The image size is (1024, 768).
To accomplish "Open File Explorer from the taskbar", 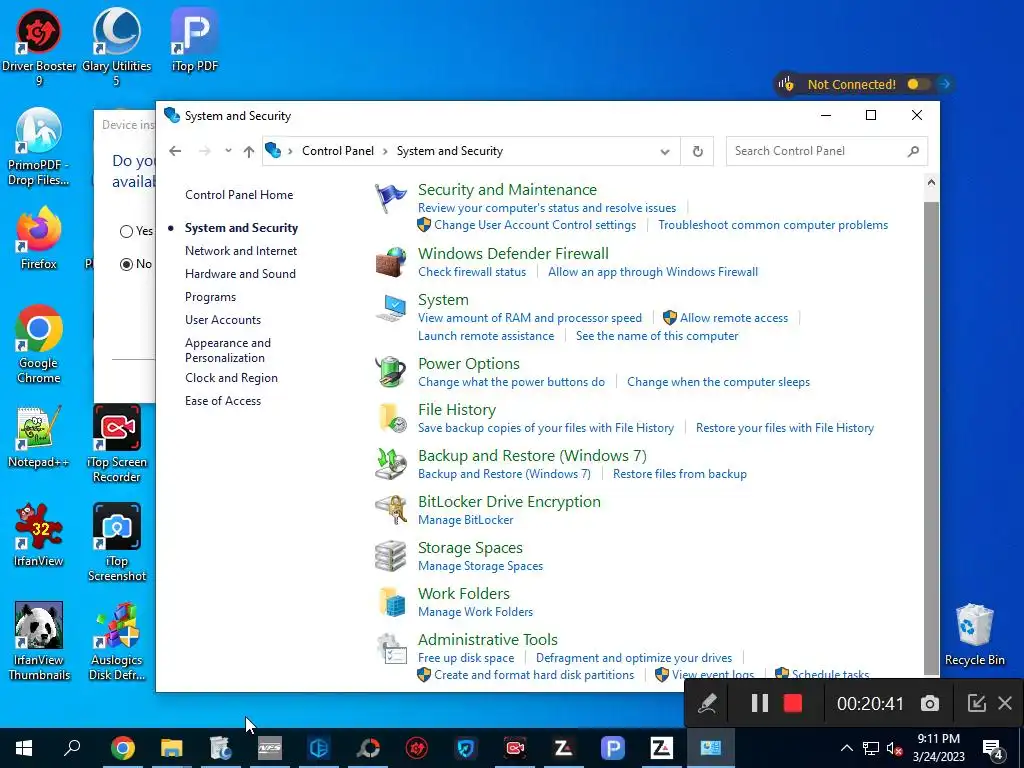I will click(172, 748).
